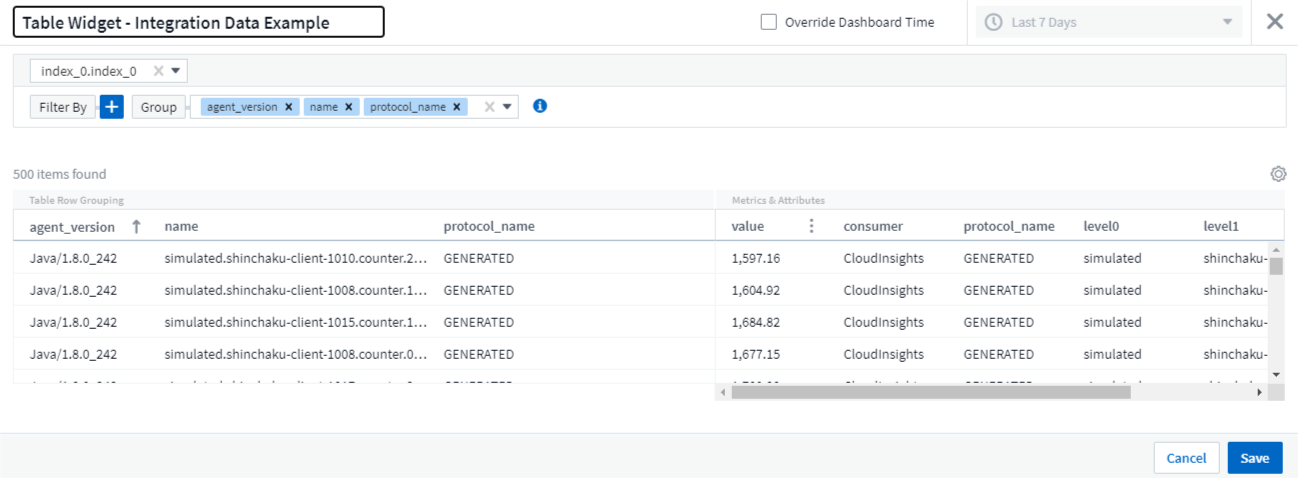Click the horizontal scrollbar of the table
1298x478 pixels.
click(x=930, y=393)
